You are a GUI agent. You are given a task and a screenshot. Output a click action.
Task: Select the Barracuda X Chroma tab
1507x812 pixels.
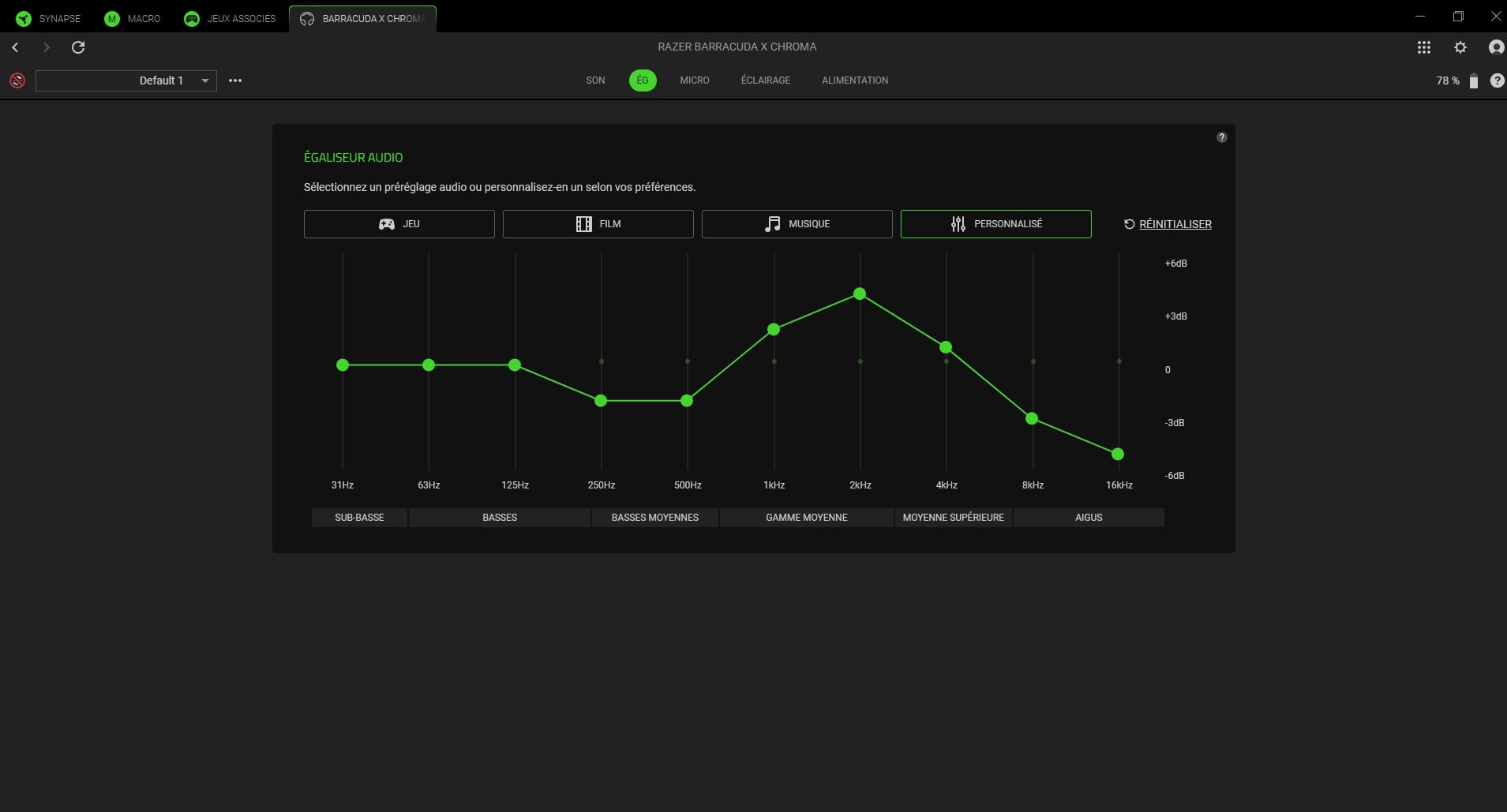[362, 18]
